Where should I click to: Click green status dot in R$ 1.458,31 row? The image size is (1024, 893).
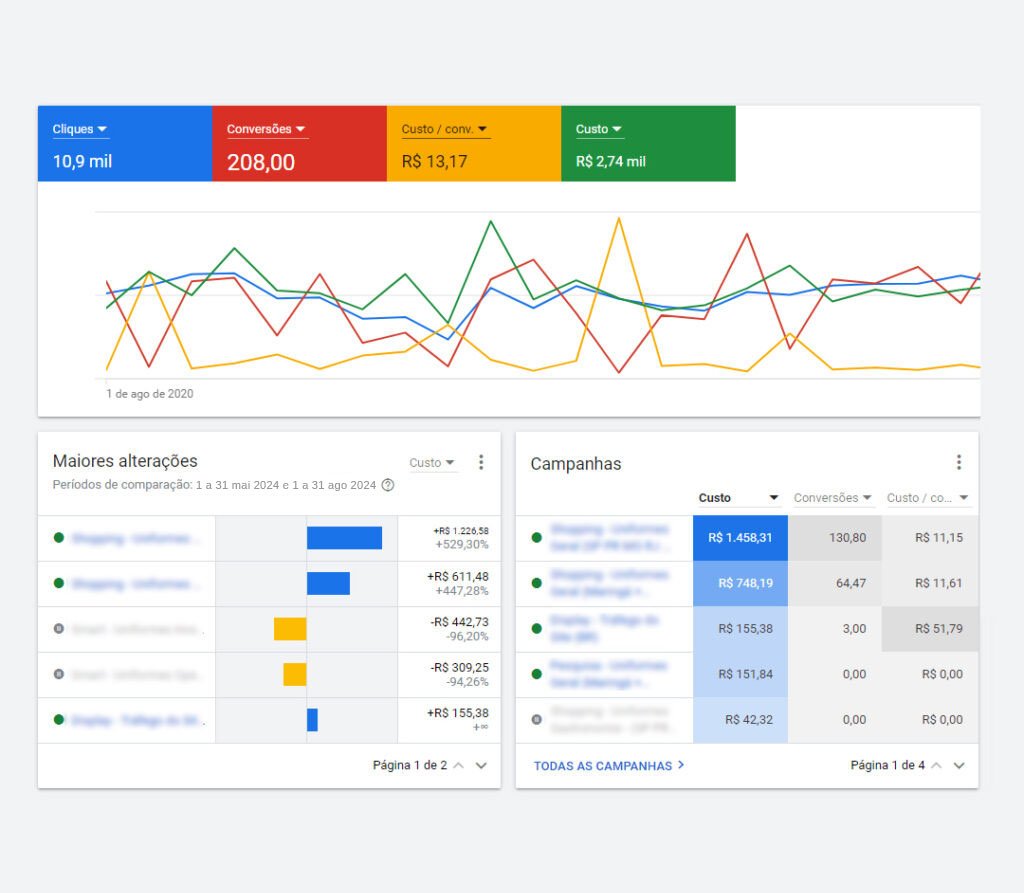point(537,538)
